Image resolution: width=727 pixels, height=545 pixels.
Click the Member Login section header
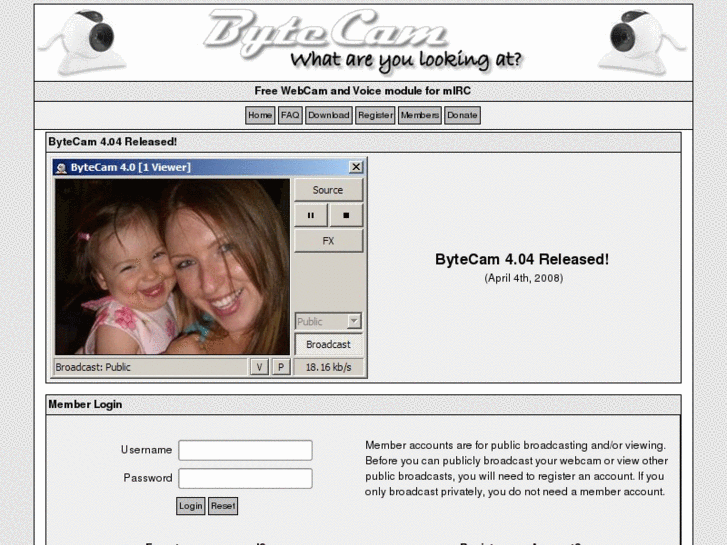(x=364, y=404)
